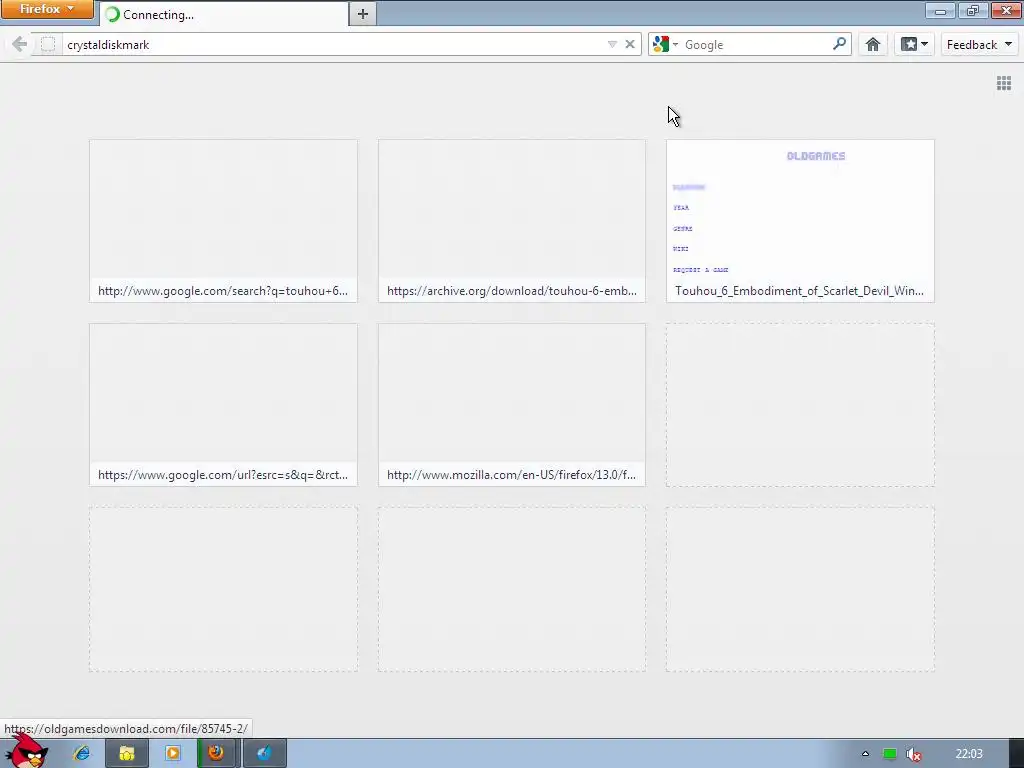Viewport: 1024px width, 768px height.
Task: Open the search engine selector with Google icon
Action: click(x=665, y=44)
